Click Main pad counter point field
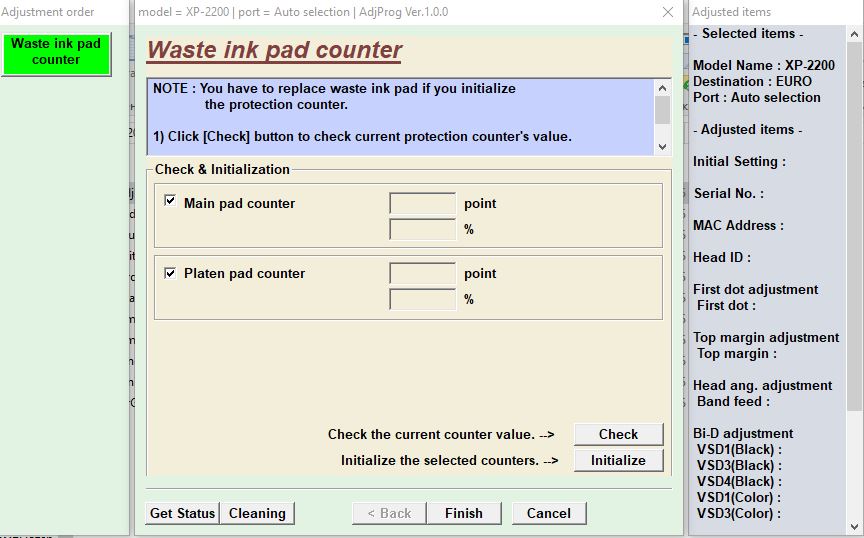The image size is (864, 538). click(x=422, y=204)
